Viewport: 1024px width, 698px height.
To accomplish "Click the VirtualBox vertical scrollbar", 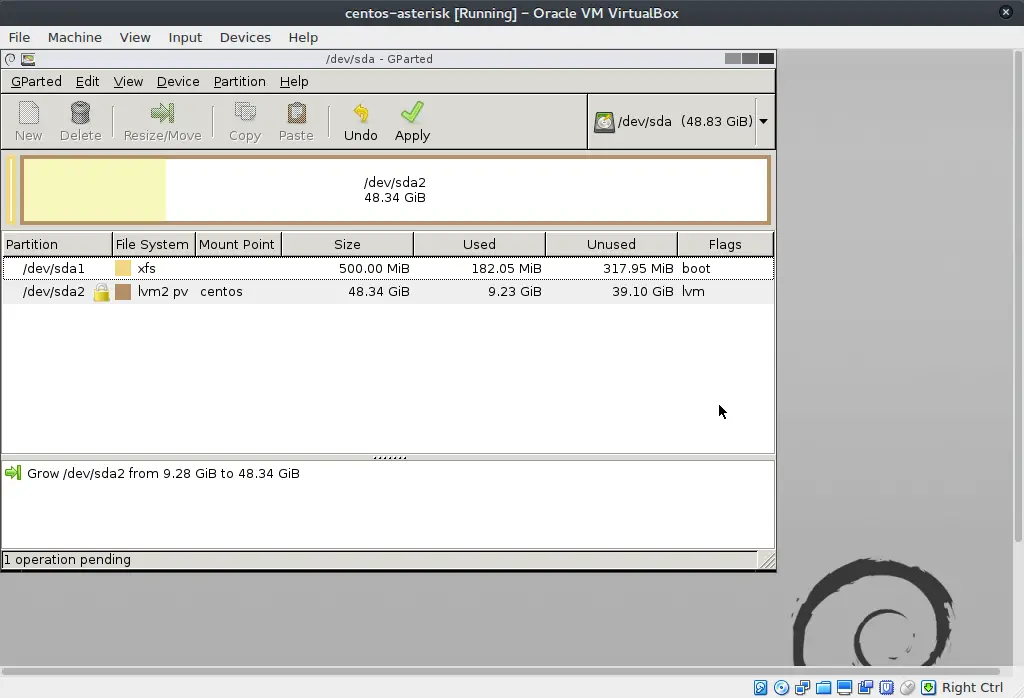I will (1017, 294).
